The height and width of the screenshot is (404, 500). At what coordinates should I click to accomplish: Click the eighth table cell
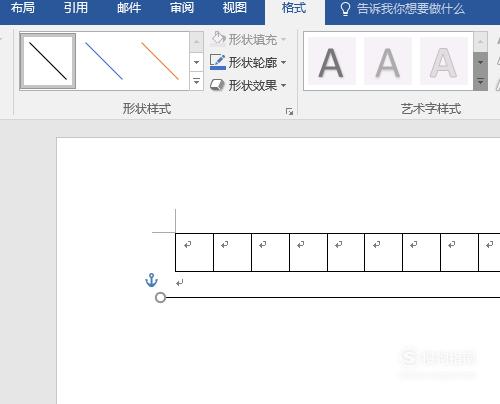coord(459,252)
